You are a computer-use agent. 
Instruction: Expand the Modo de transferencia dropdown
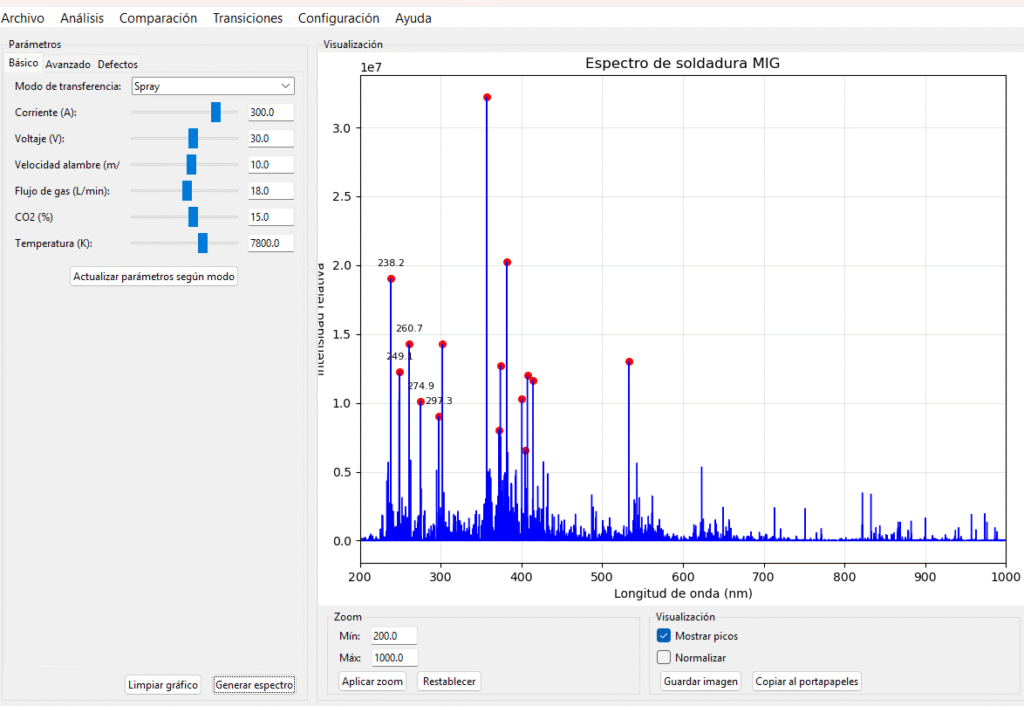[213, 86]
